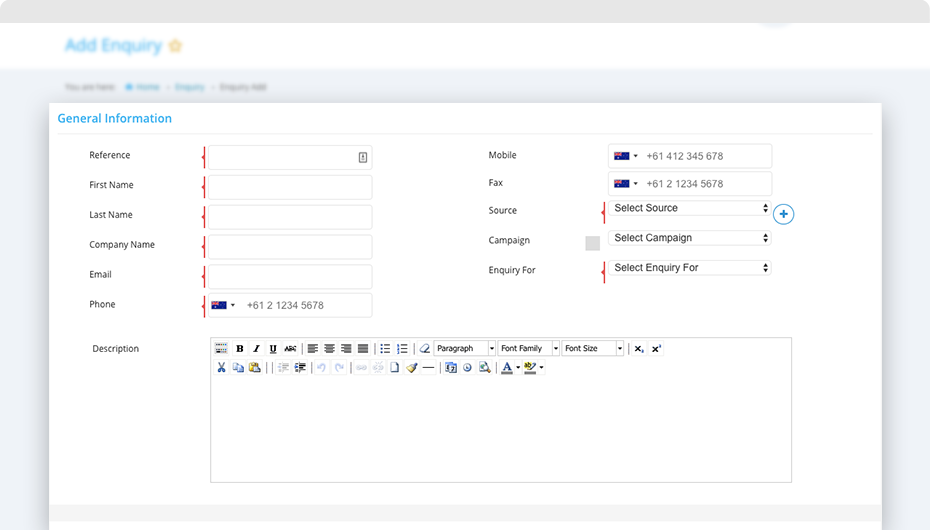Image resolution: width=930 pixels, height=530 pixels.
Task: Increase indent of description text
Action: 300,368
